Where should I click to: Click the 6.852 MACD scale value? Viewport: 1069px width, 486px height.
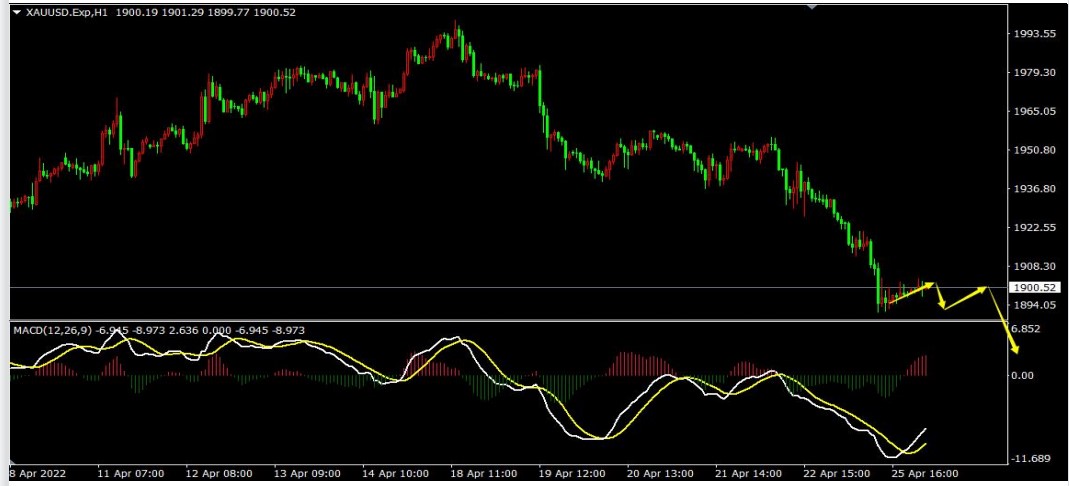[1026, 329]
